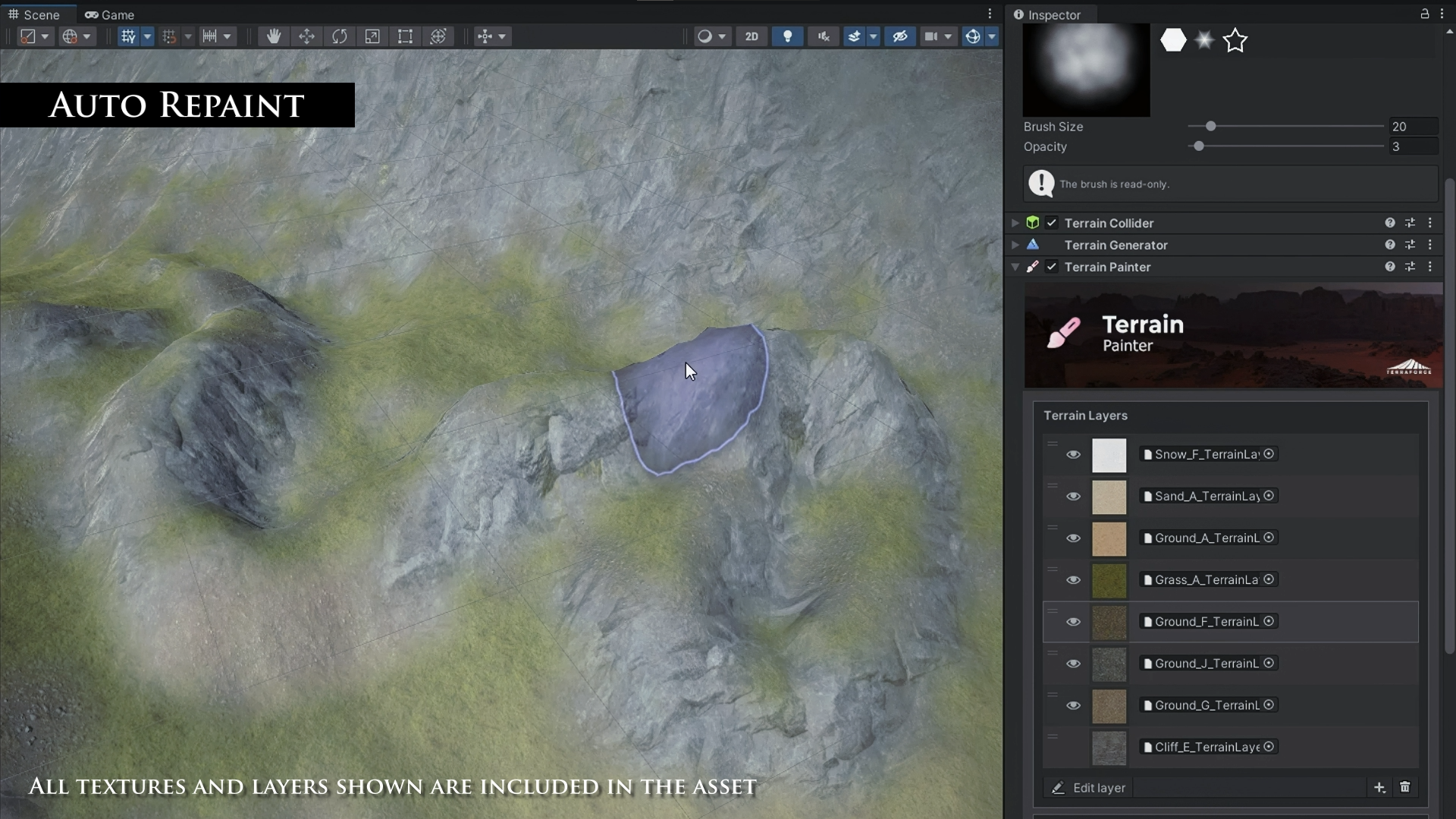This screenshot has height=819, width=1456.
Task: Click the star-shaped brush icon
Action: (x=1235, y=40)
